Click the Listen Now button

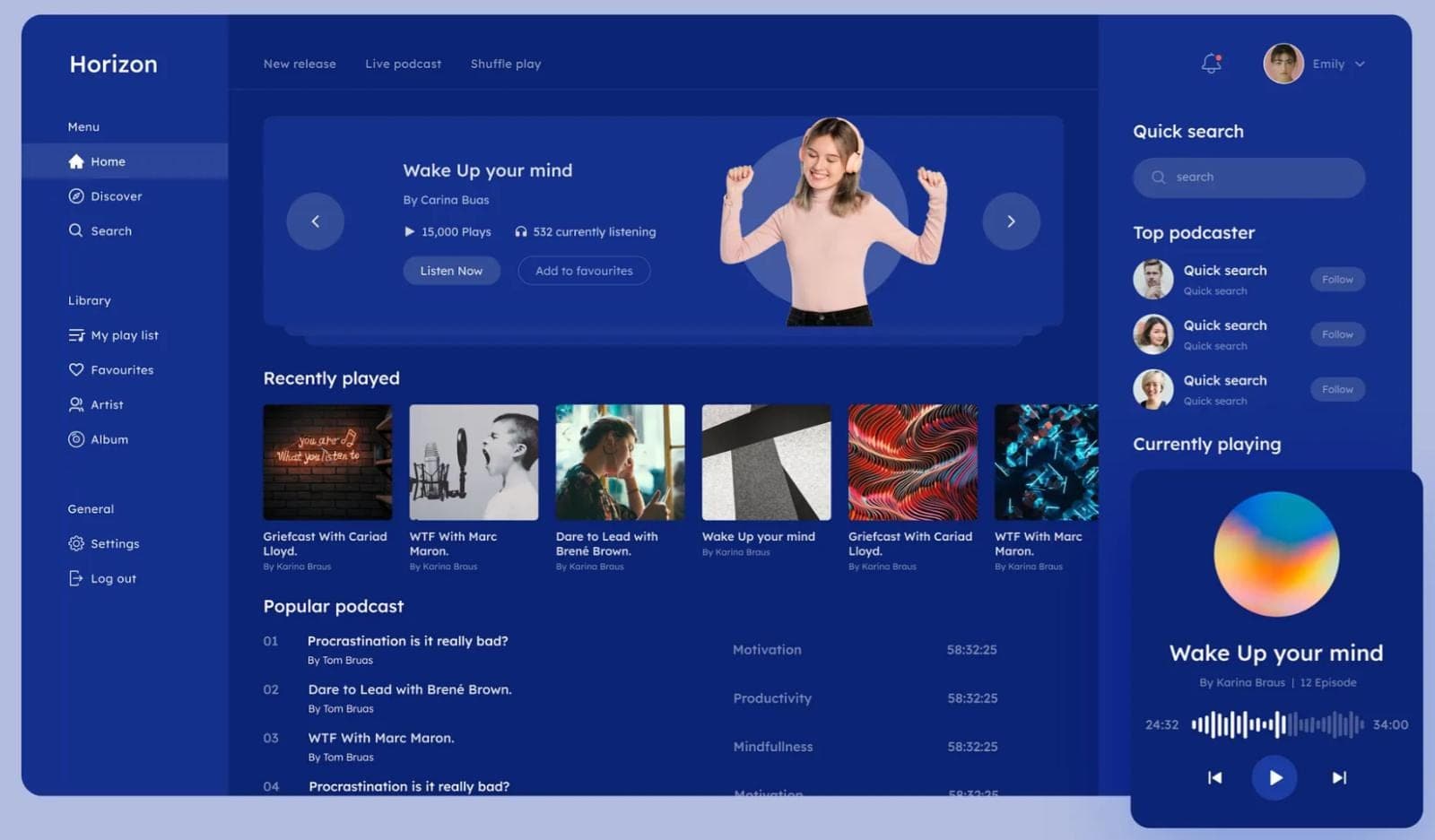[x=451, y=271]
